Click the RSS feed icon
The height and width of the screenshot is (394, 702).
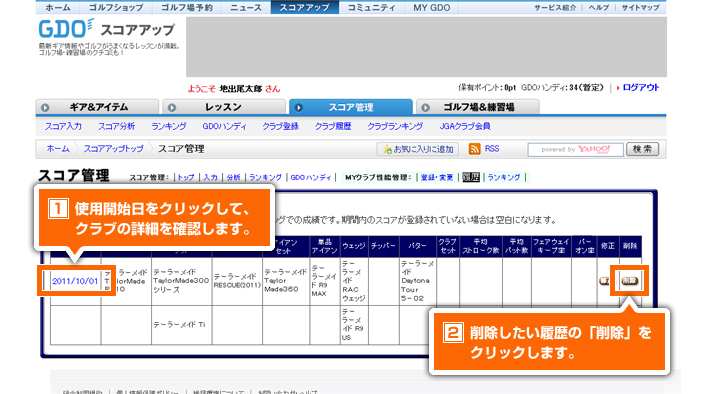(x=475, y=149)
